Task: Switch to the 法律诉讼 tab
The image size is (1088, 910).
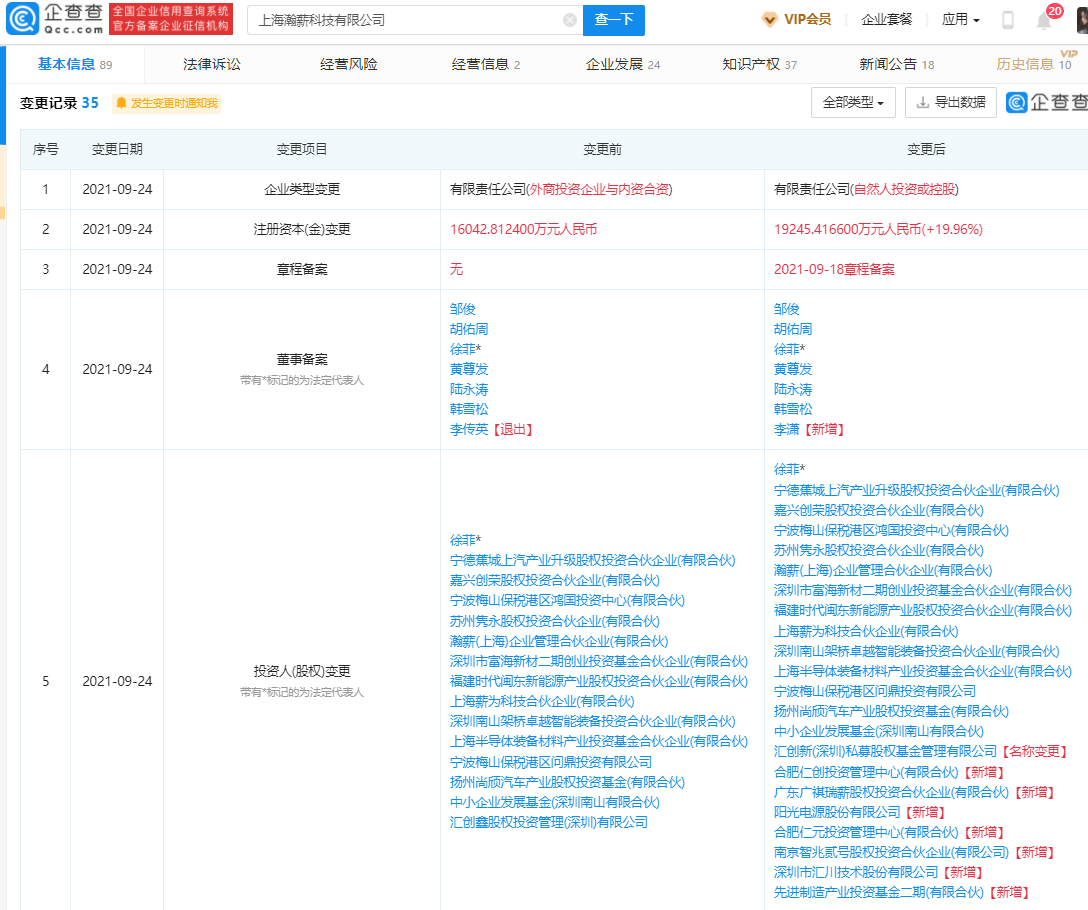Action: pyautogui.click(x=211, y=64)
